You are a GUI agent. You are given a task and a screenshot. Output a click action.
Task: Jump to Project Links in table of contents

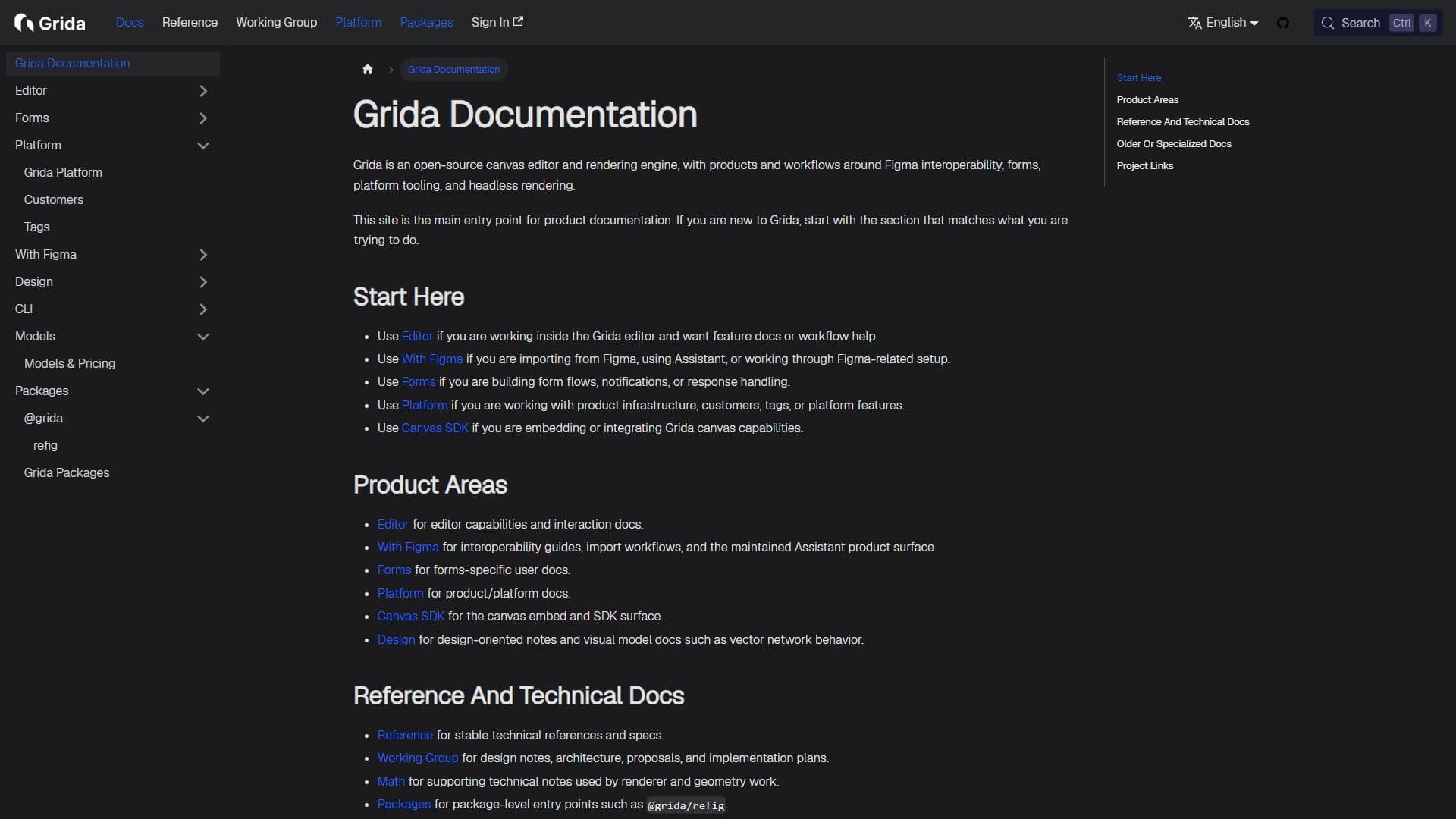tap(1144, 166)
